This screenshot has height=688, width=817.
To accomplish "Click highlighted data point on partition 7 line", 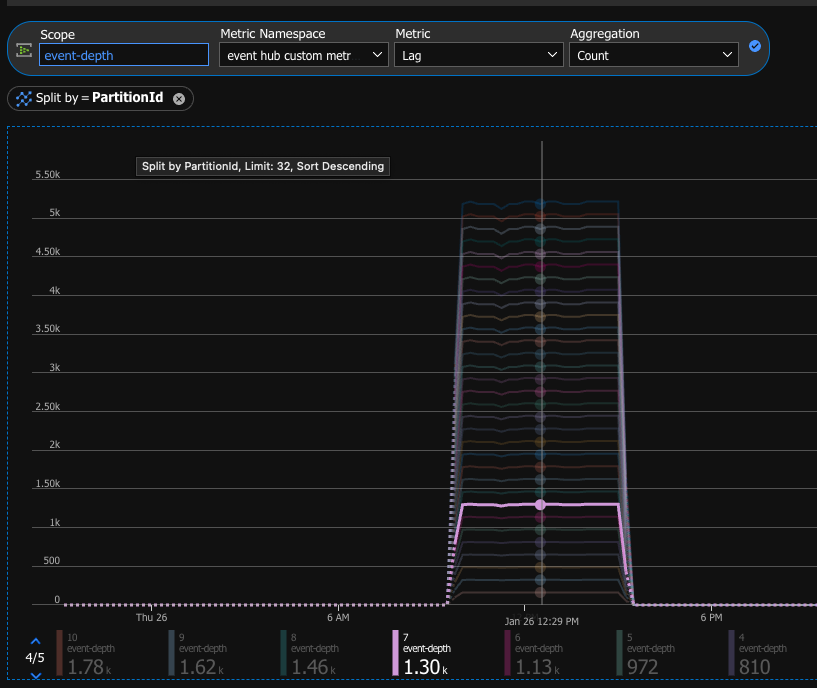I will (x=540, y=505).
